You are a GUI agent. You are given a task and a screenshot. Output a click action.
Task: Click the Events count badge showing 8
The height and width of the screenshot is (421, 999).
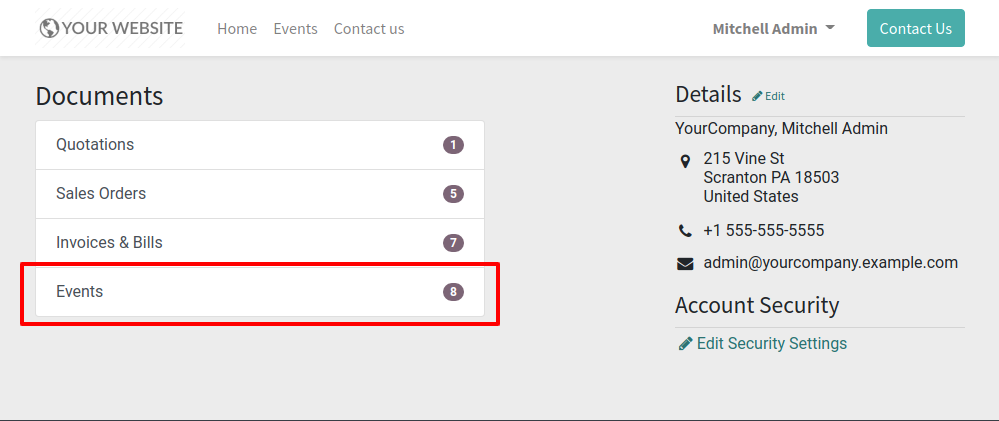[x=453, y=292]
